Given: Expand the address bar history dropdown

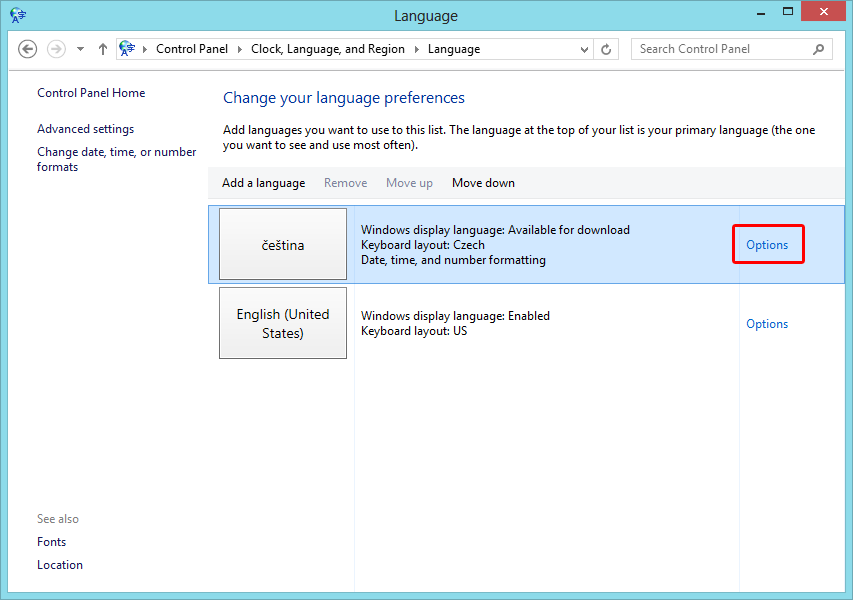Looking at the screenshot, I should pos(585,49).
